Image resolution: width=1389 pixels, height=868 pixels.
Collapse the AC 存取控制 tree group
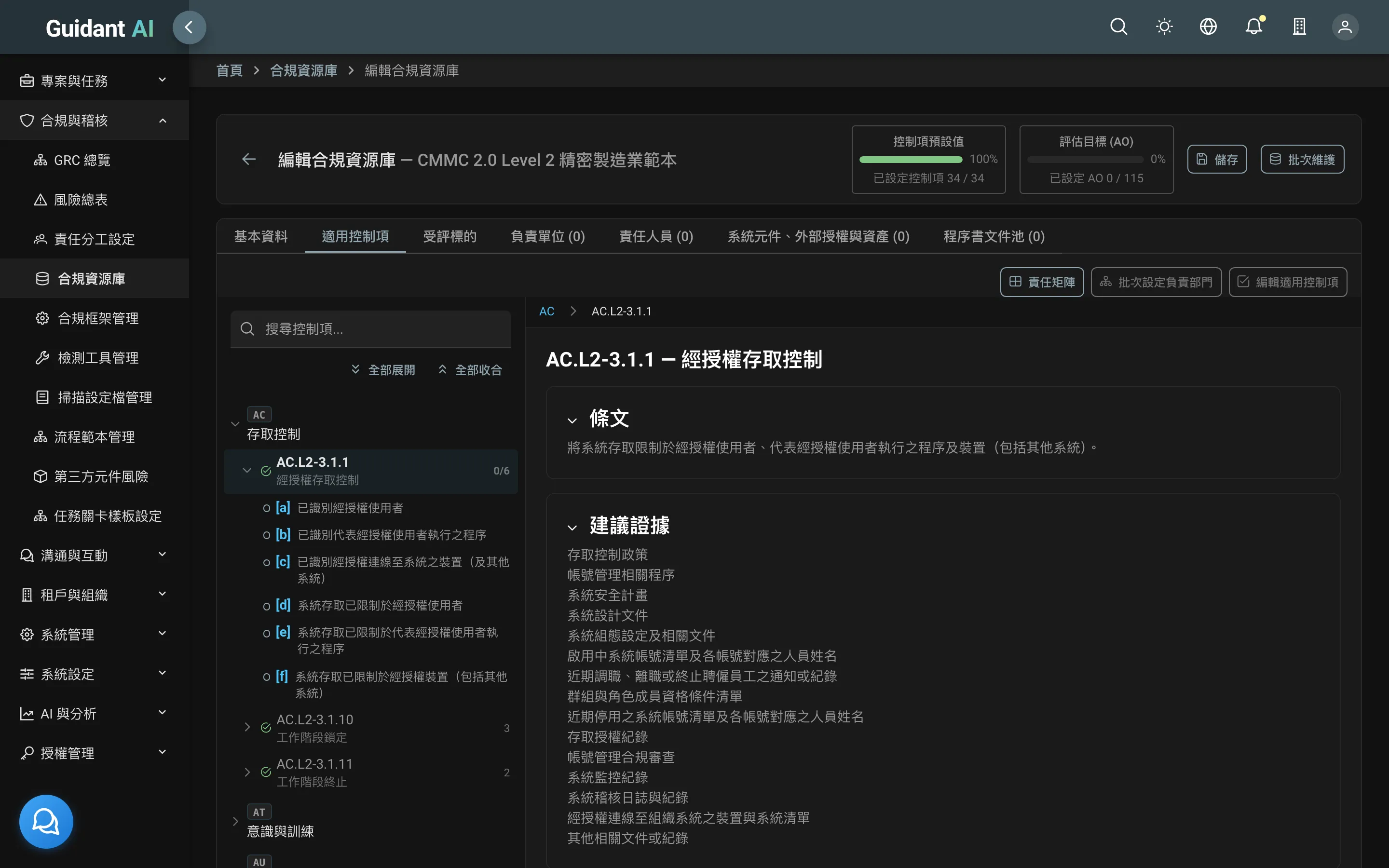pos(235,424)
